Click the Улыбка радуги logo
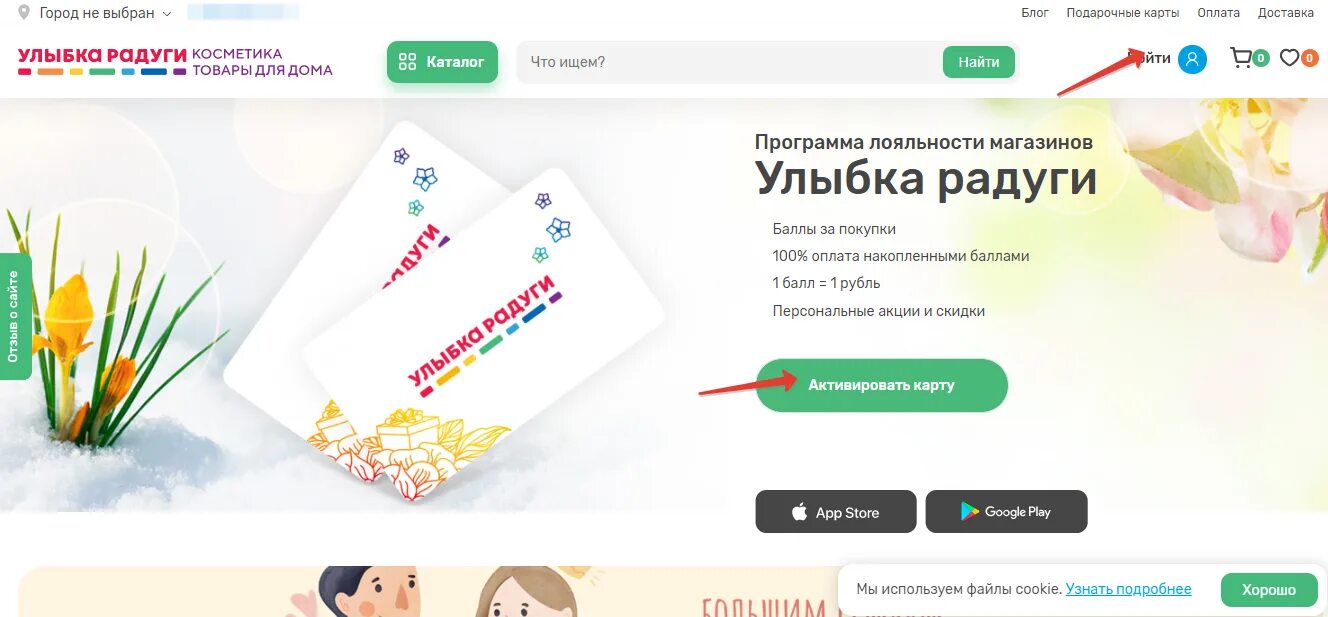The height and width of the screenshot is (617, 1328). (175, 62)
